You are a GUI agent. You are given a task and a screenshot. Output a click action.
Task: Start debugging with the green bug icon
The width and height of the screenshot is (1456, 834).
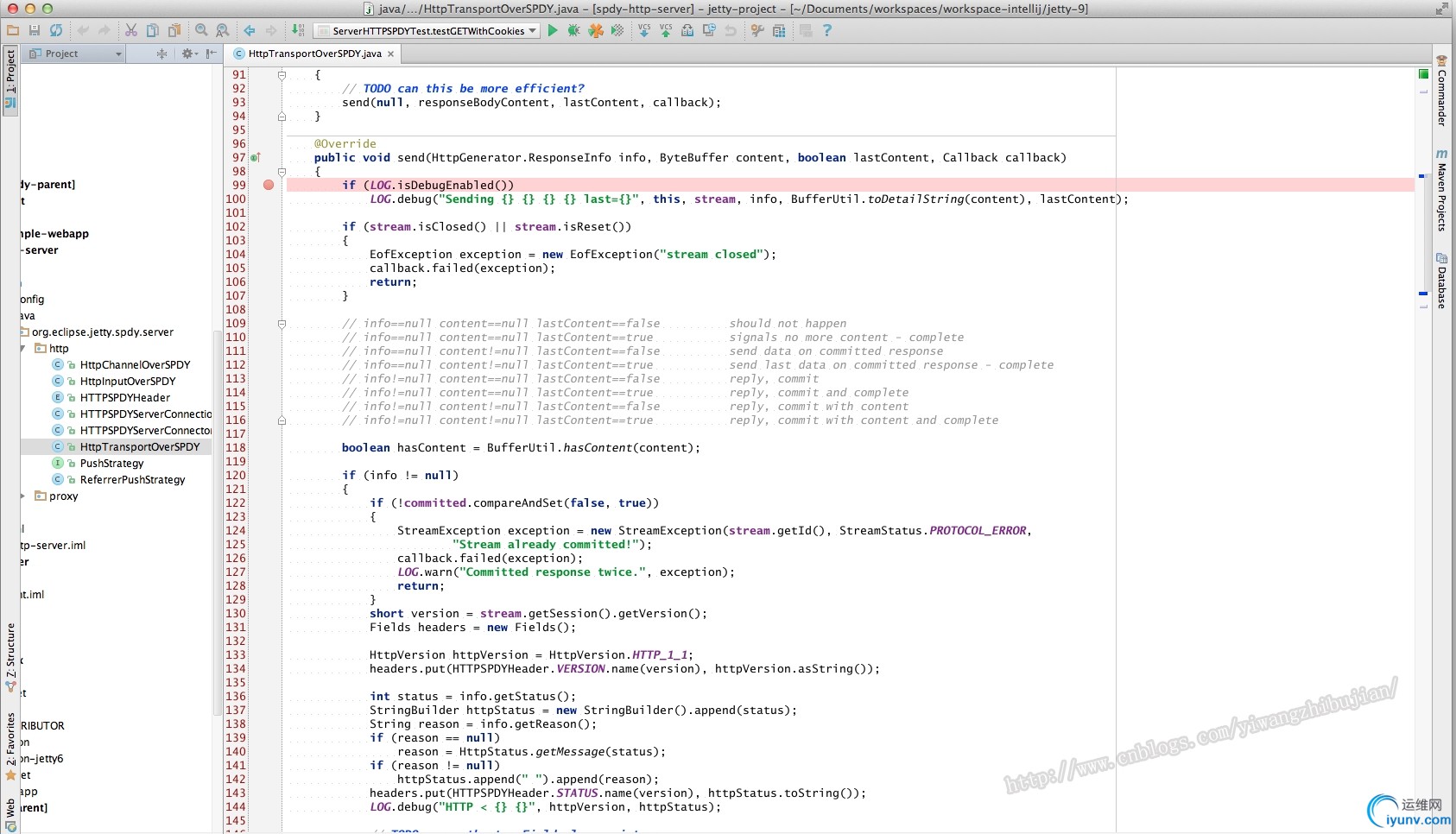[x=574, y=30]
